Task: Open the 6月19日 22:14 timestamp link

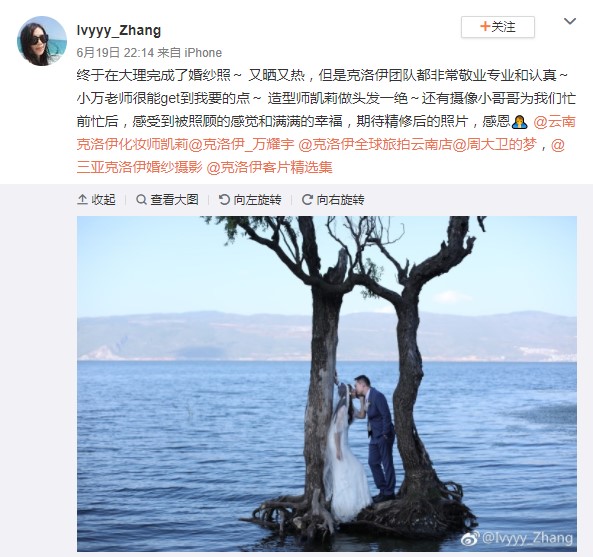Action: click(x=115, y=53)
